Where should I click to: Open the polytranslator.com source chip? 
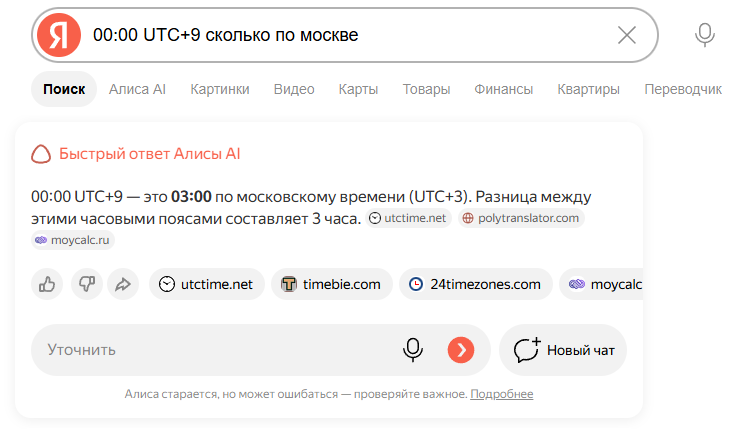coord(521,218)
